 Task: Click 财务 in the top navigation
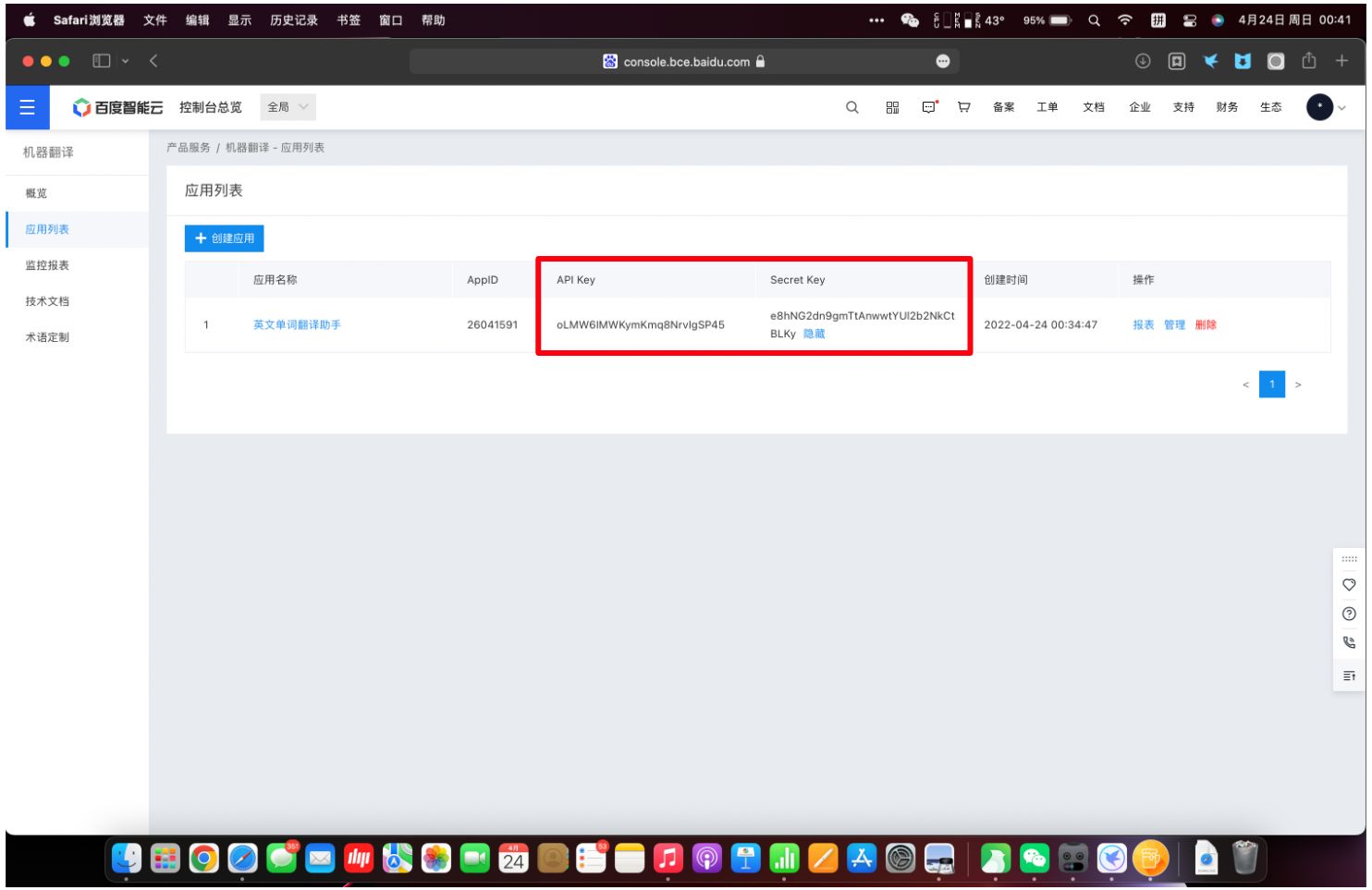pos(1227,107)
